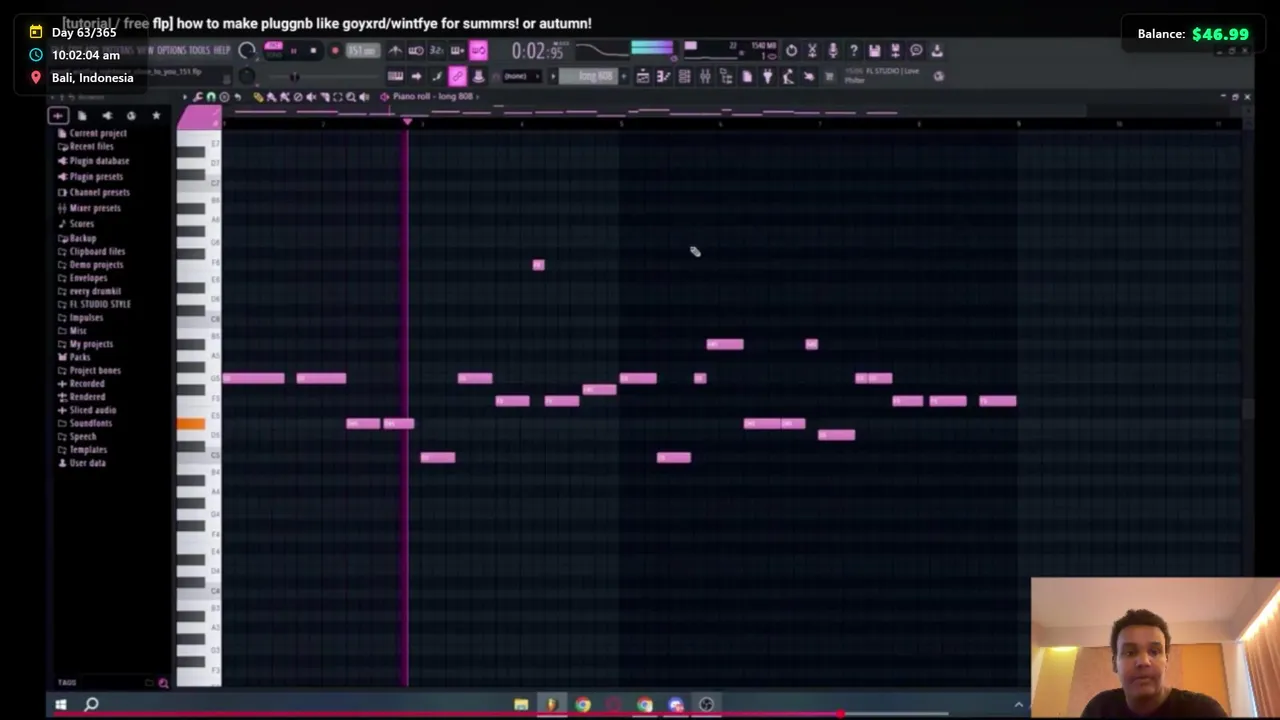This screenshot has height=720, width=1280.
Task: Toggle the highlighted pink loop recording icon
Action: (x=479, y=50)
